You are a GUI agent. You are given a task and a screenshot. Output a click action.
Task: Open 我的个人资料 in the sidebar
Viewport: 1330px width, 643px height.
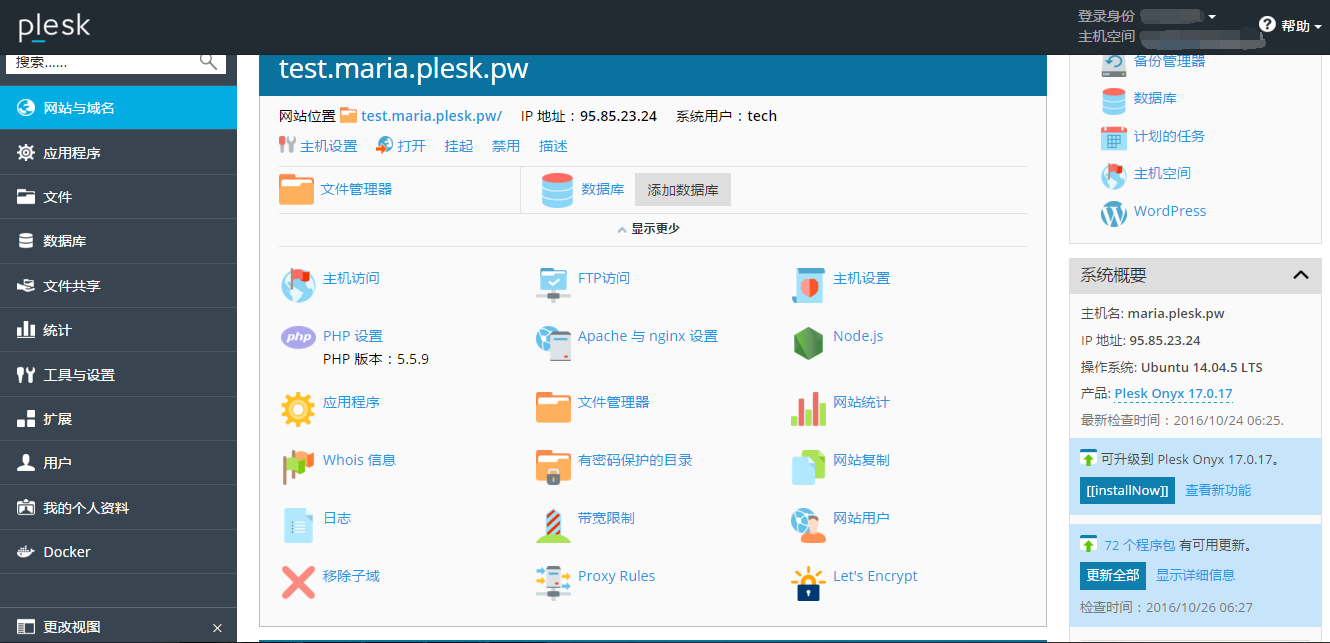point(118,508)
